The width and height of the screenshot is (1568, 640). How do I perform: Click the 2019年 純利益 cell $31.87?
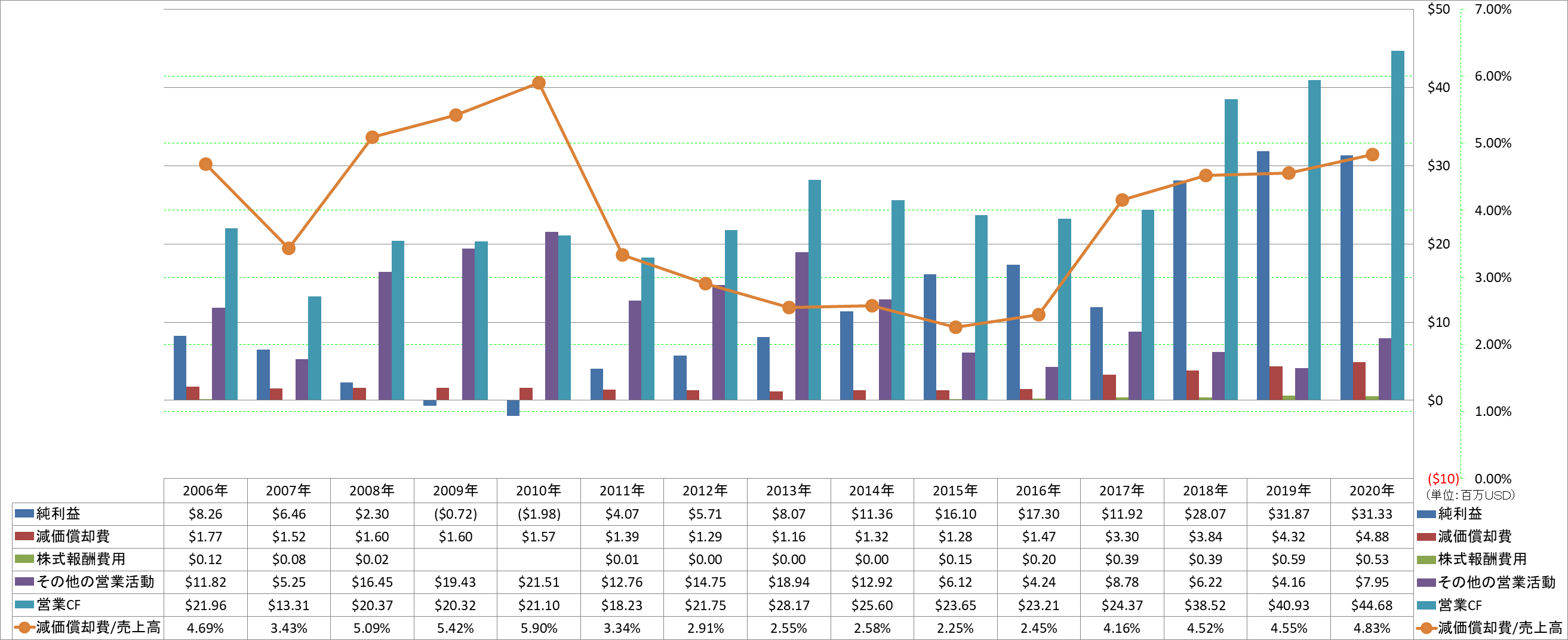(x=1288, y=514)
